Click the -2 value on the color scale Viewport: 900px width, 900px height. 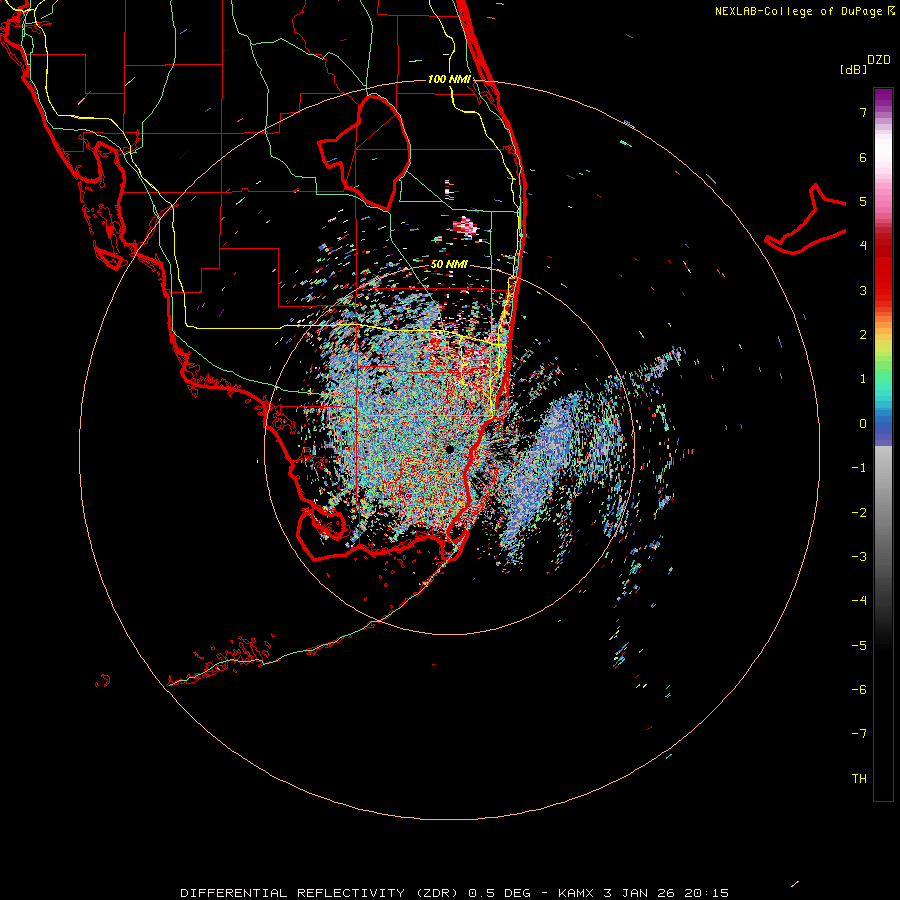(x=859, y=513)
